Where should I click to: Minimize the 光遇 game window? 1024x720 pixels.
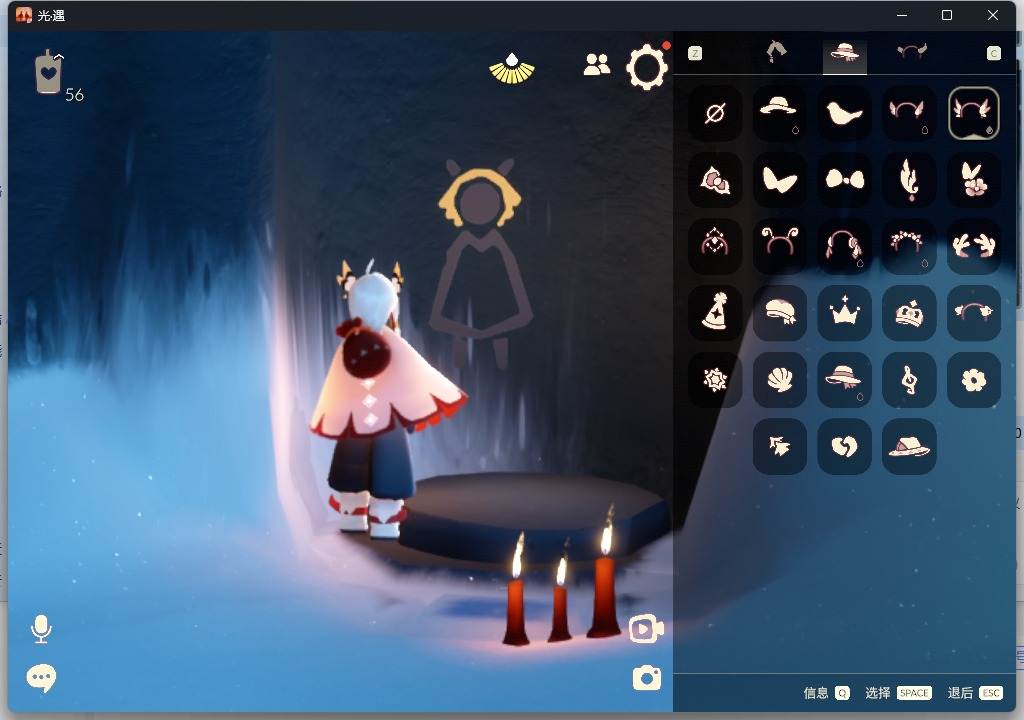(x=902, y=15)
